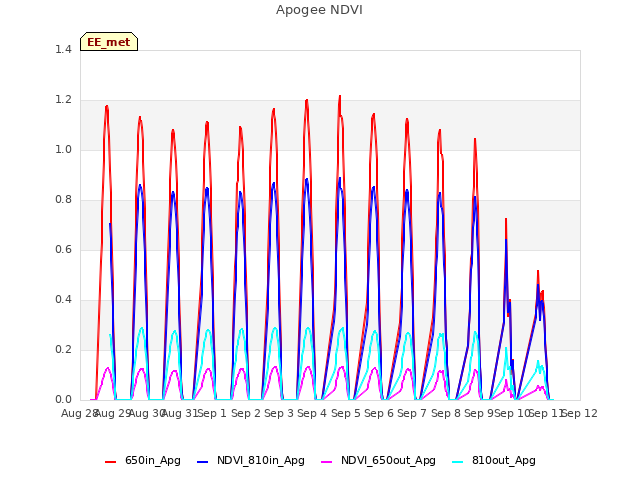Click the 0.8 y-axis label
640x480 pixels.
click(63, 200)
